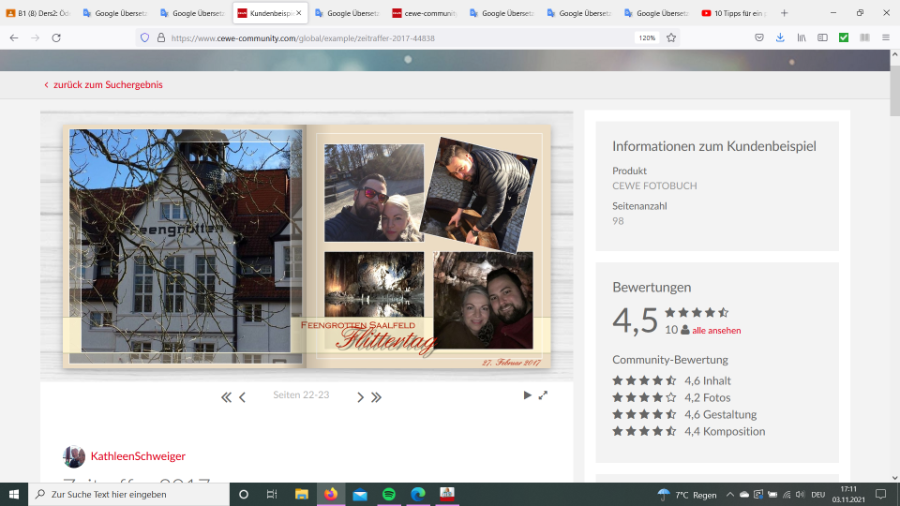
Task: Switch to the 'B1 (B) Ders2' tab
Action: click(x=38, y=13)
